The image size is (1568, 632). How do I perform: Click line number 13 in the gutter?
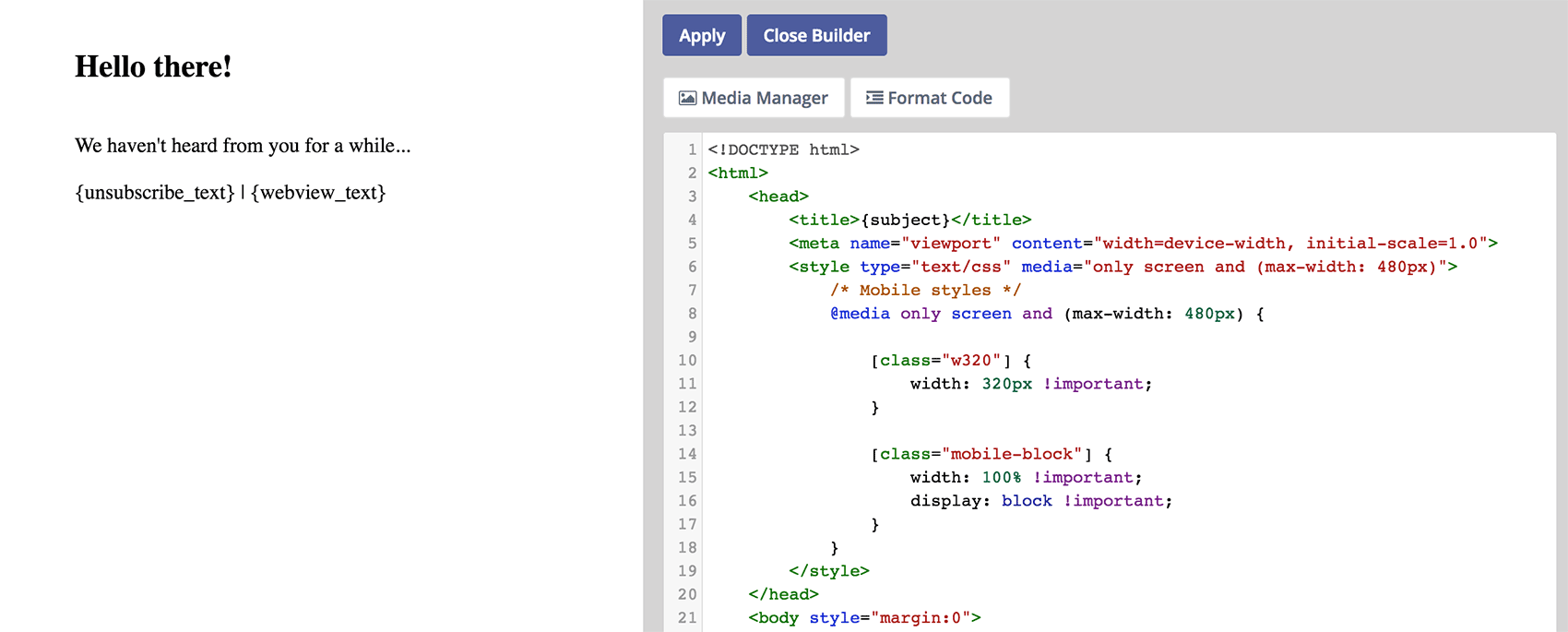687,431
